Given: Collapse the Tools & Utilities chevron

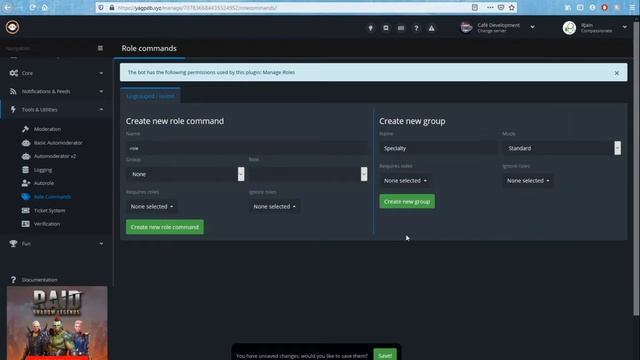Looking at the screenshot, I should tap(101, 109).
